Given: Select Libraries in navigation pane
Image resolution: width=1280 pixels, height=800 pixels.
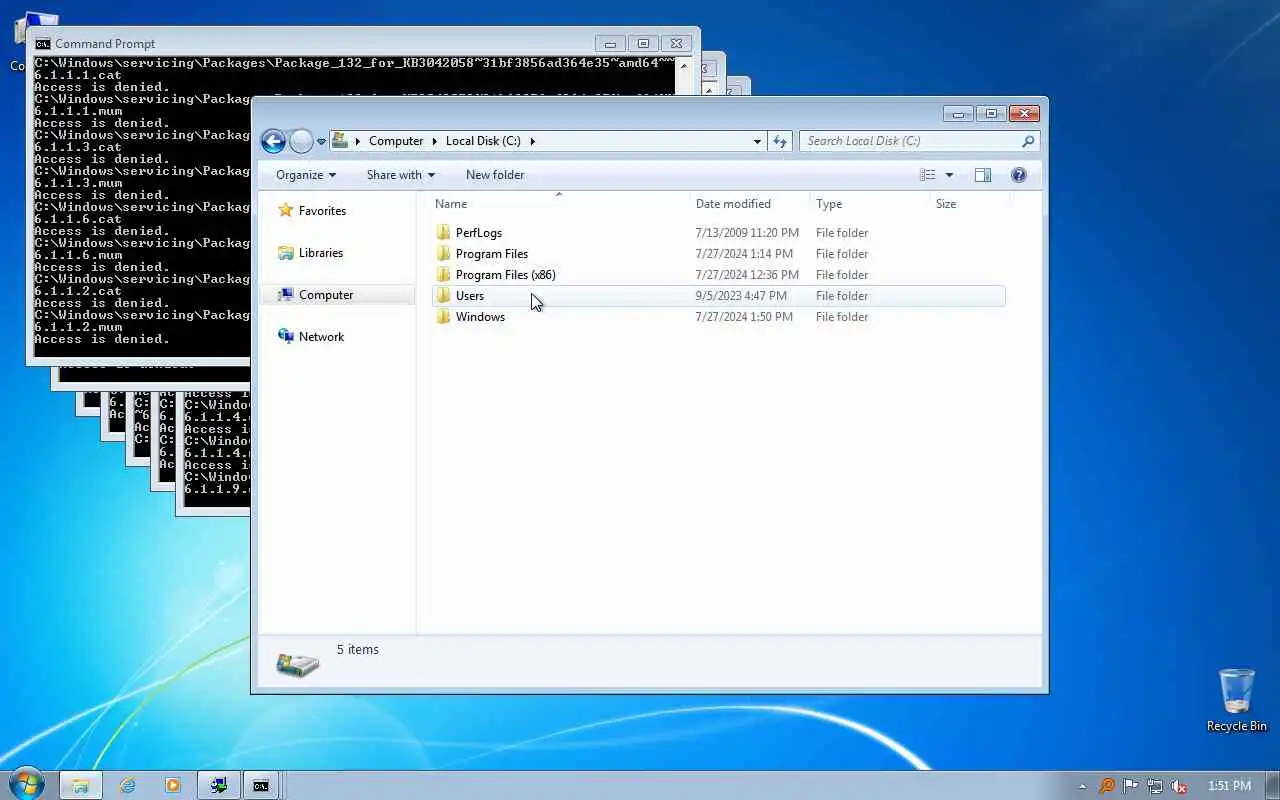Looking at the screenshot, I should 320,253.
